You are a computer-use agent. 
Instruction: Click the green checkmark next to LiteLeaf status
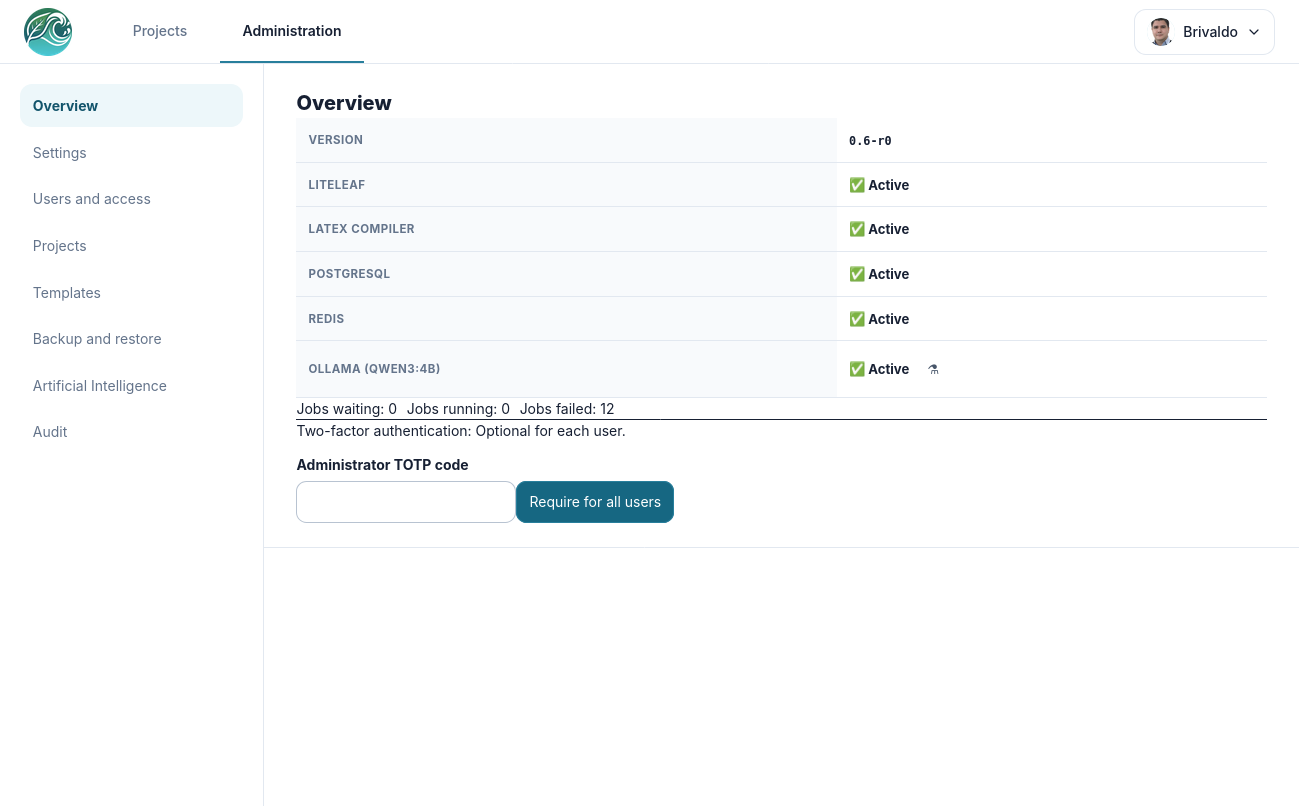857,185
